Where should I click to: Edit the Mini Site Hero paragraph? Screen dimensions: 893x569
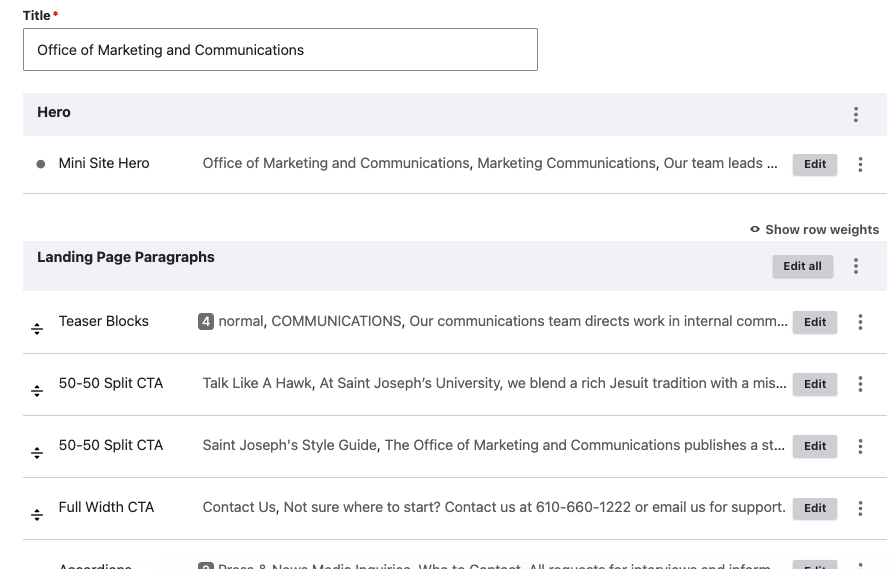814,164
